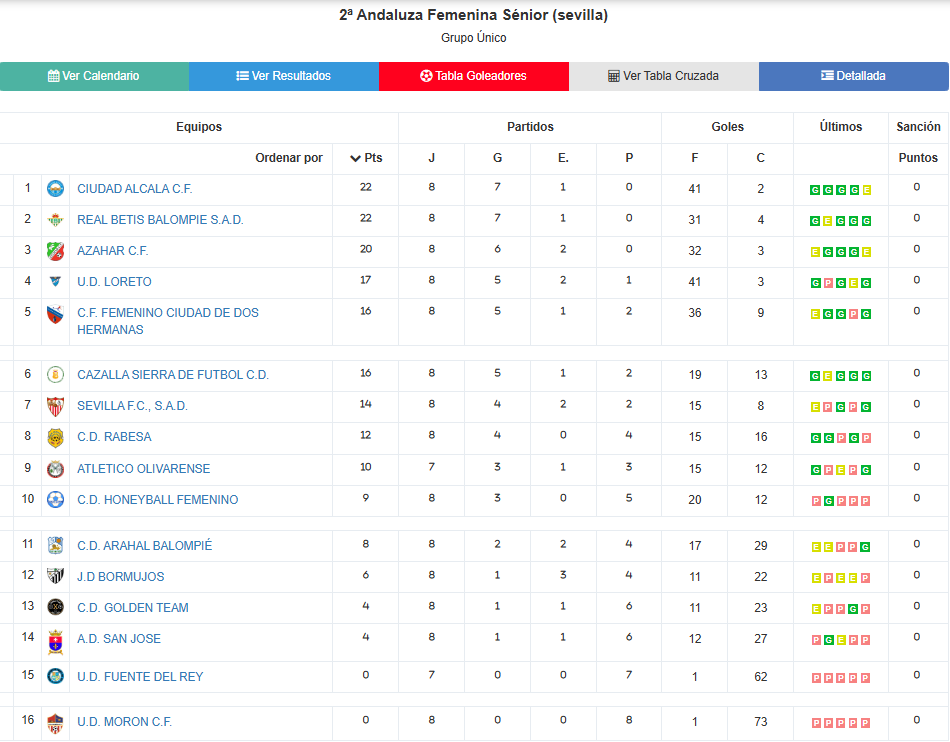
Task: Open CAZALLA SIERRA DE FUTBOL C.D. link
Action: (x=173, y=375)
